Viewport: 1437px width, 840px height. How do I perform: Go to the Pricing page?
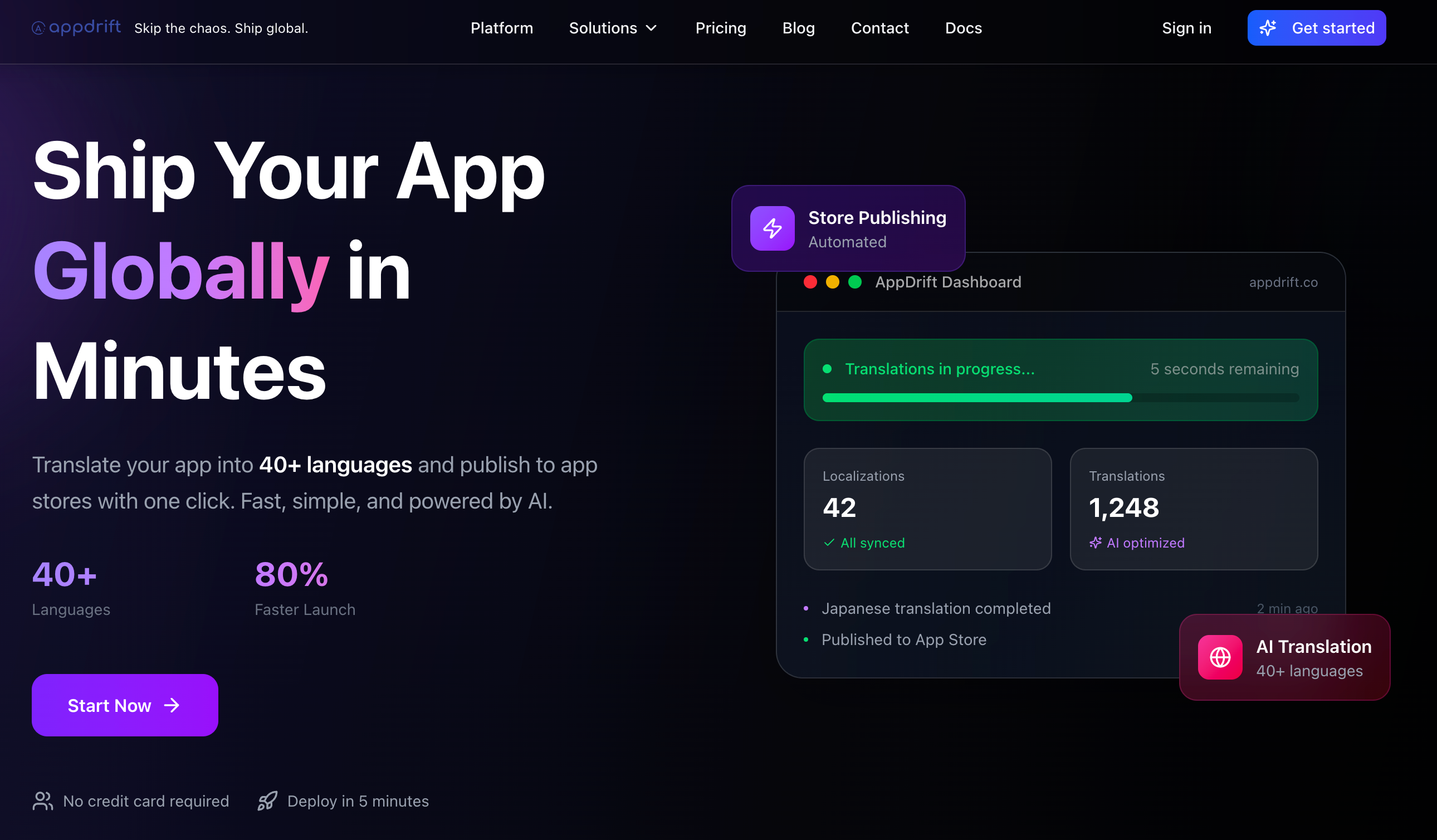point(720,28)
